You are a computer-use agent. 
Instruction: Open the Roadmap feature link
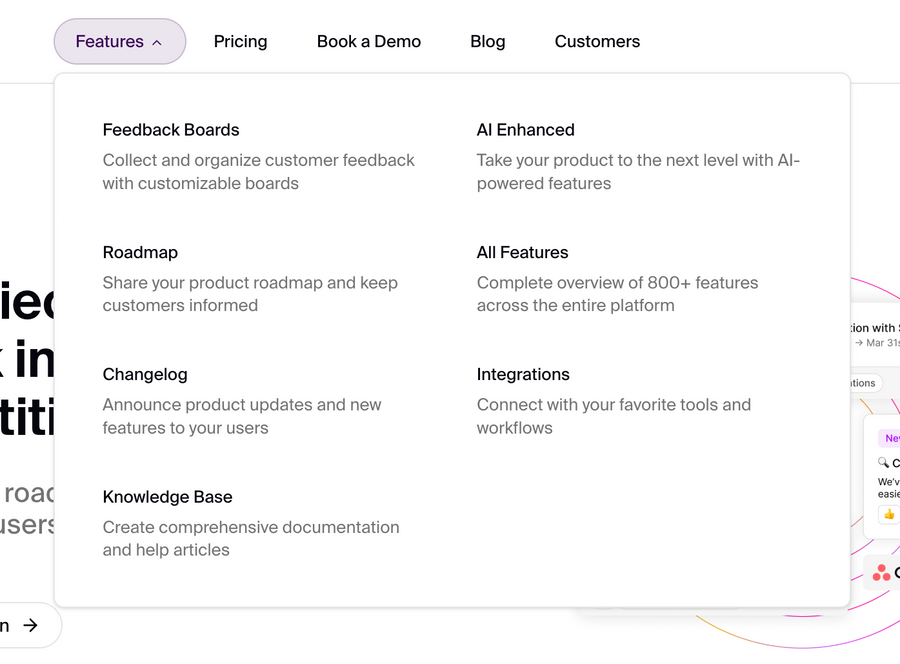coord(140,253)
